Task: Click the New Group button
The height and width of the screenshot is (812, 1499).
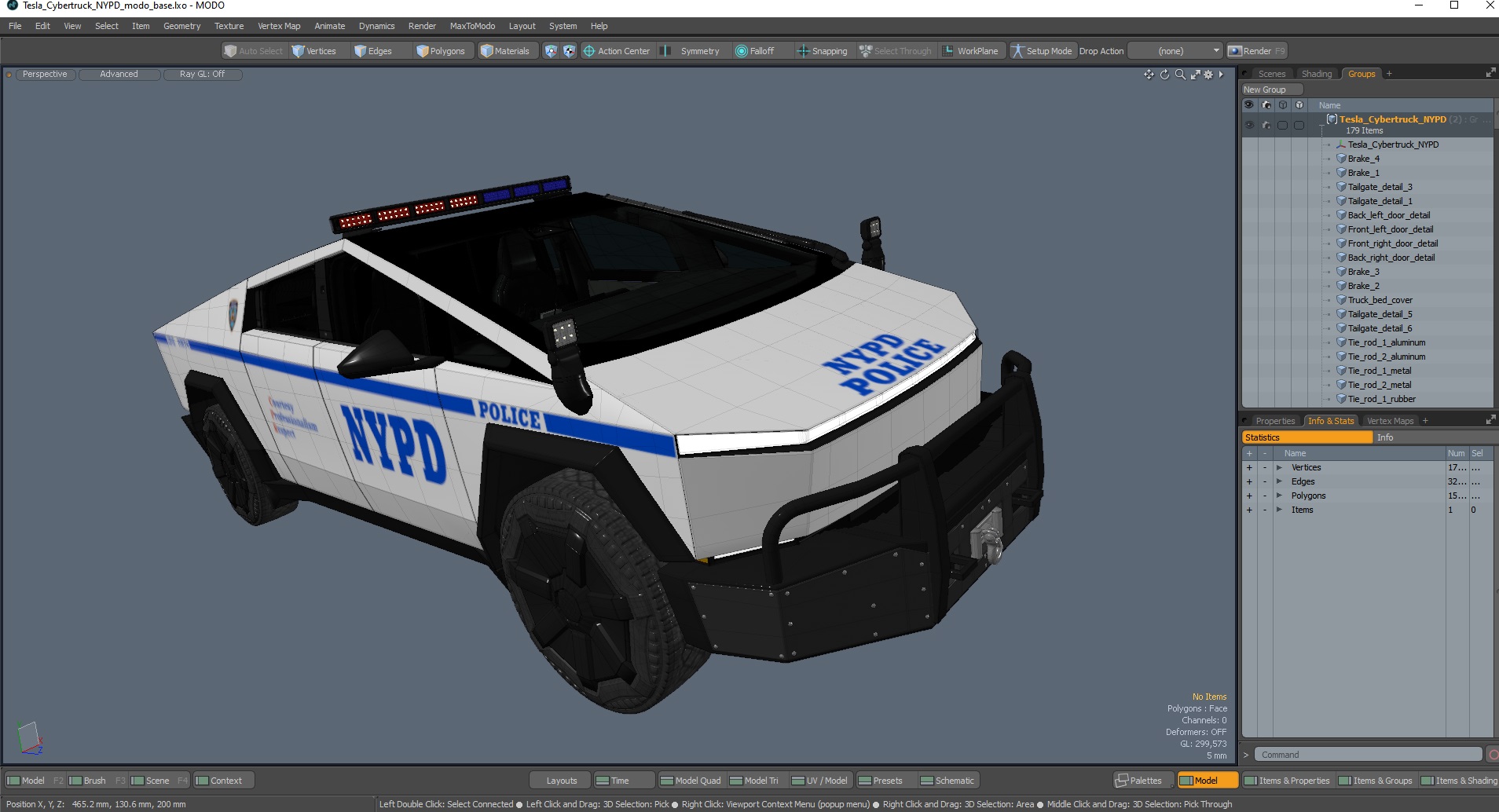Action: click(x=1272, y=90)
